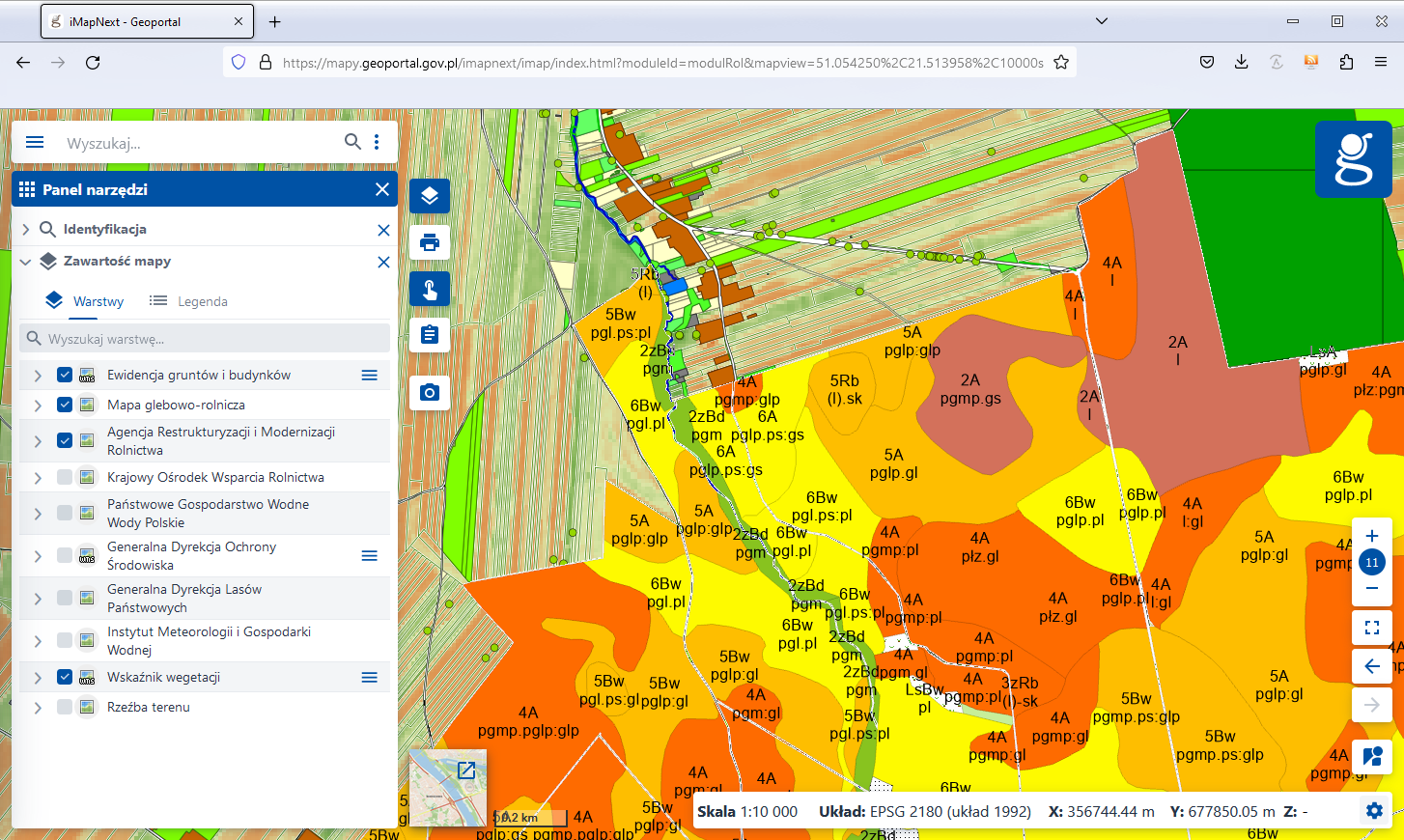1404x840 pixels.
Task: Take a map screenshot with camera icon
Action: pyautogui.click(x=430, y=392)
